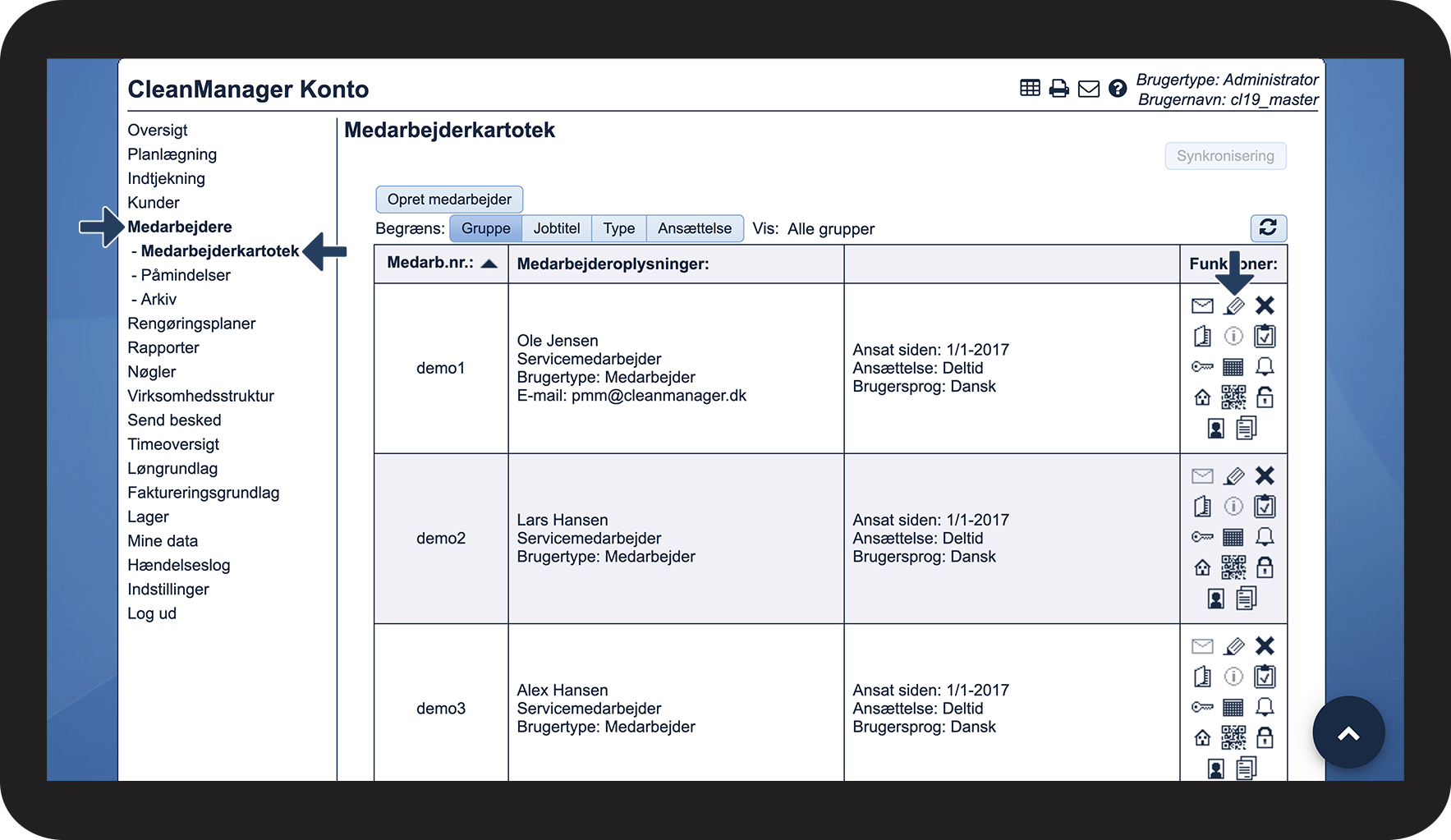
Task: Open the clipboard checklist icon for demo1
Action: pos(1265,336)
